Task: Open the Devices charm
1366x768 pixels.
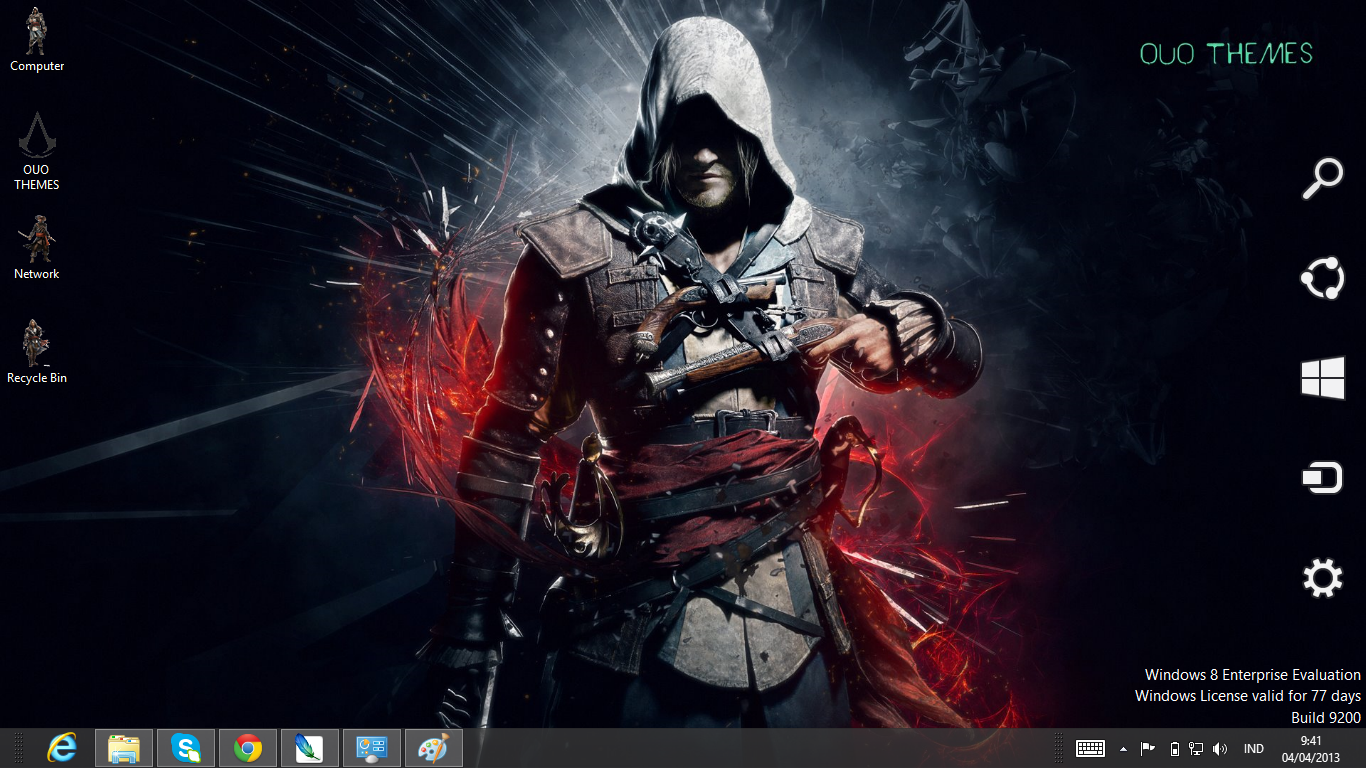Action: (1322, 478)
